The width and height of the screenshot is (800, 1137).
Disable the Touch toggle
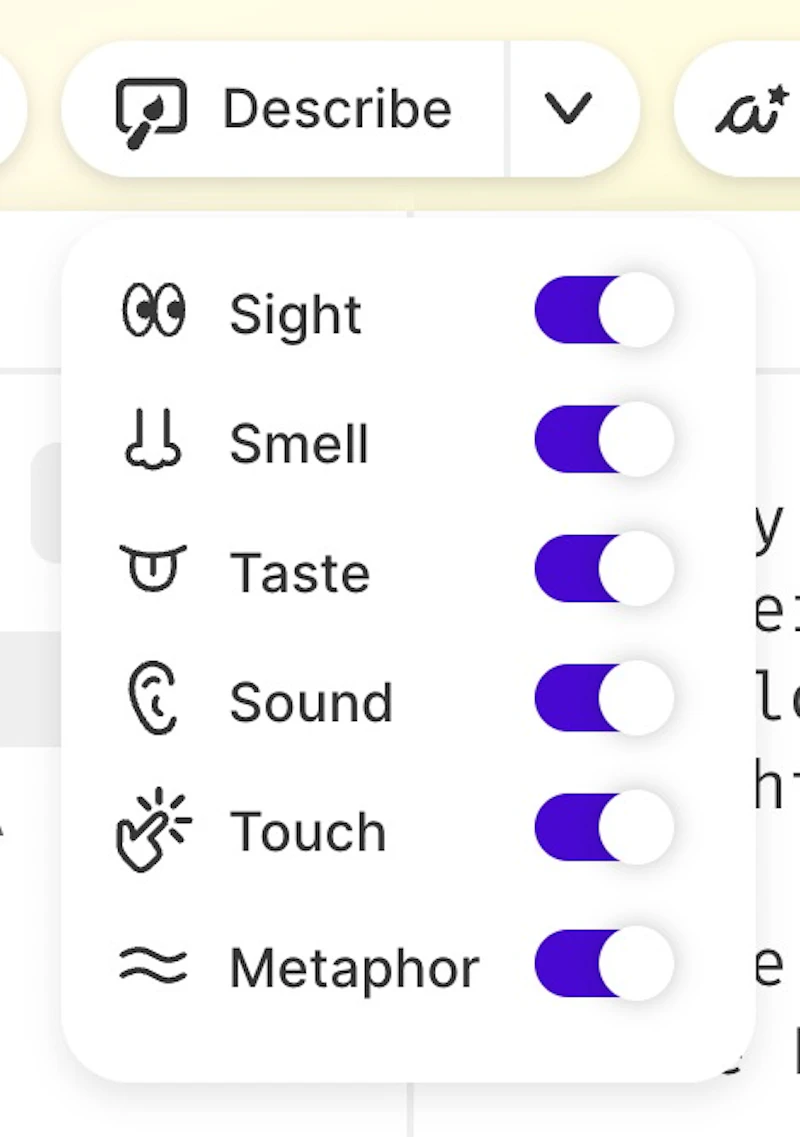pyautogui.click(x=604, y=827)
